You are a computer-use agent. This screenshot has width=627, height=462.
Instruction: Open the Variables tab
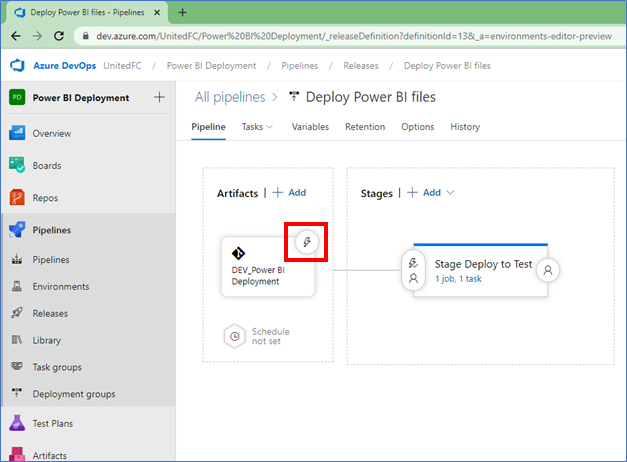point(310,127)
